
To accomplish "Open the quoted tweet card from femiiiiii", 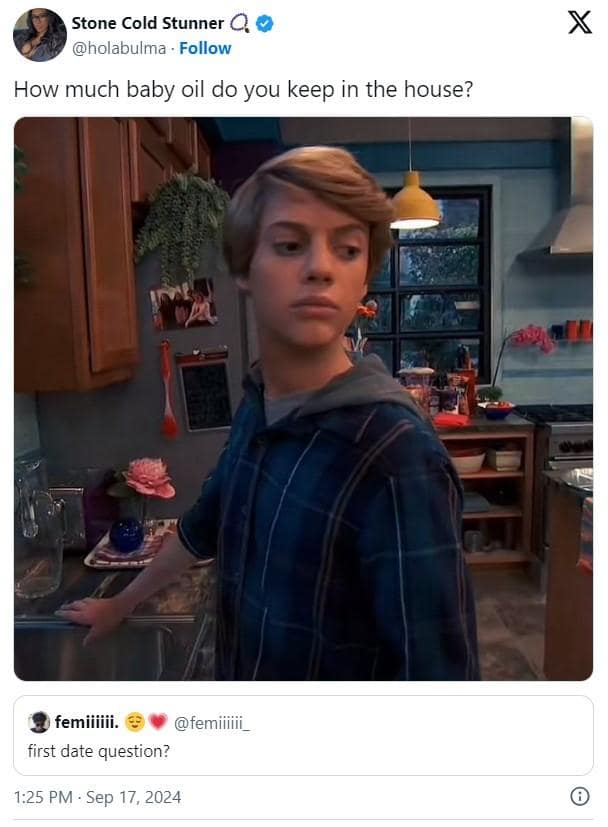I will (x=303, y=735).
